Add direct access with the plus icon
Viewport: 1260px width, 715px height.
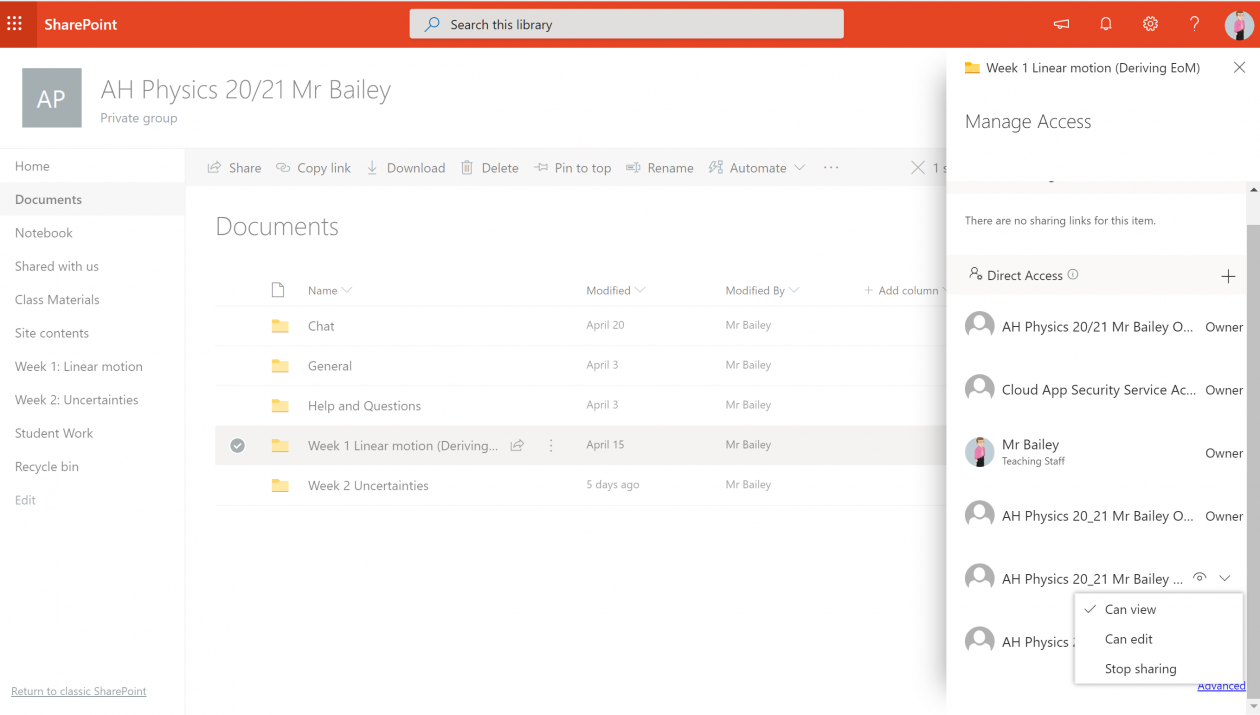1228,276
